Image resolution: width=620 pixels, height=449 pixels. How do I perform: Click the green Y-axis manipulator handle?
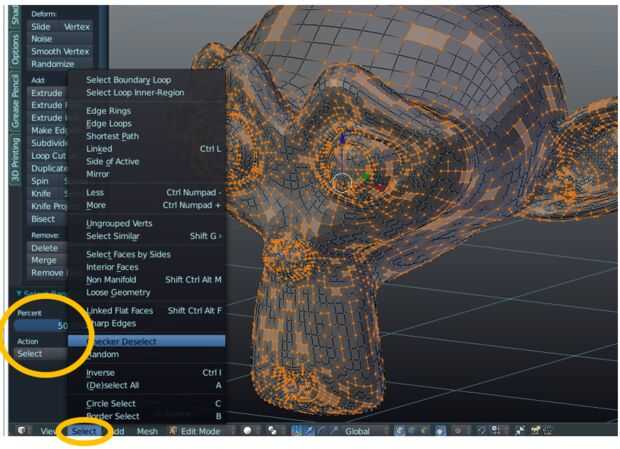(x=366, y=176)
